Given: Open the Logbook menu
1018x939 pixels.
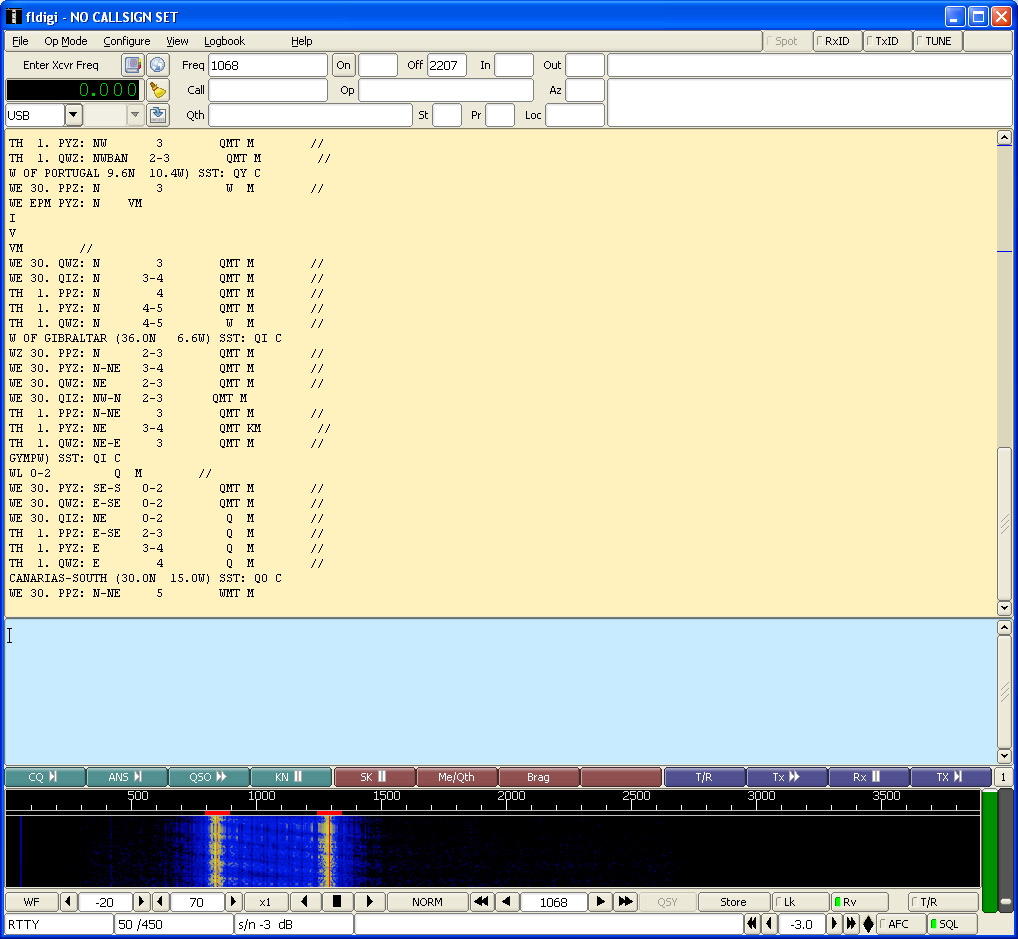Looking at the screenshot, I should tap(225, 41).
